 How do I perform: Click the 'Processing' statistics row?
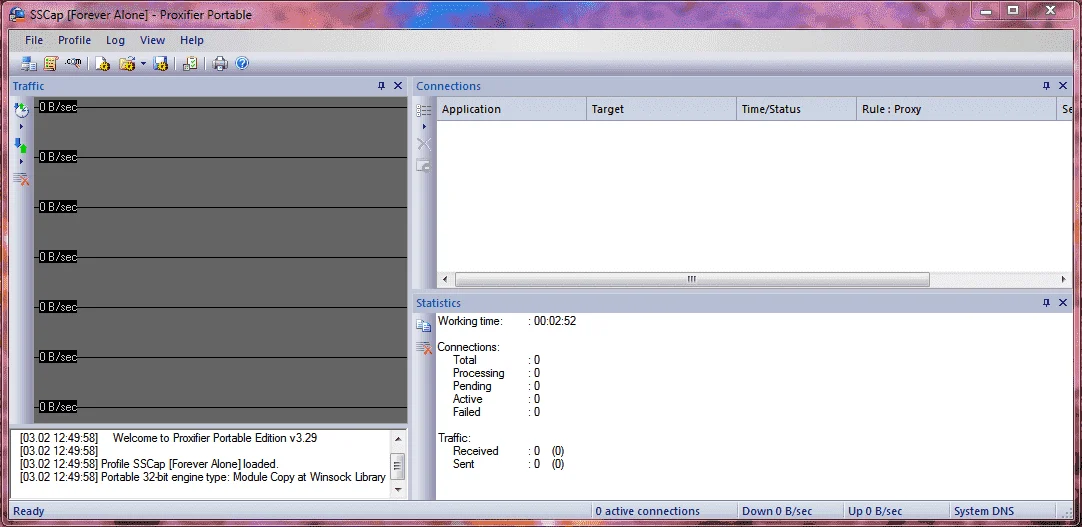coord(496,373)
